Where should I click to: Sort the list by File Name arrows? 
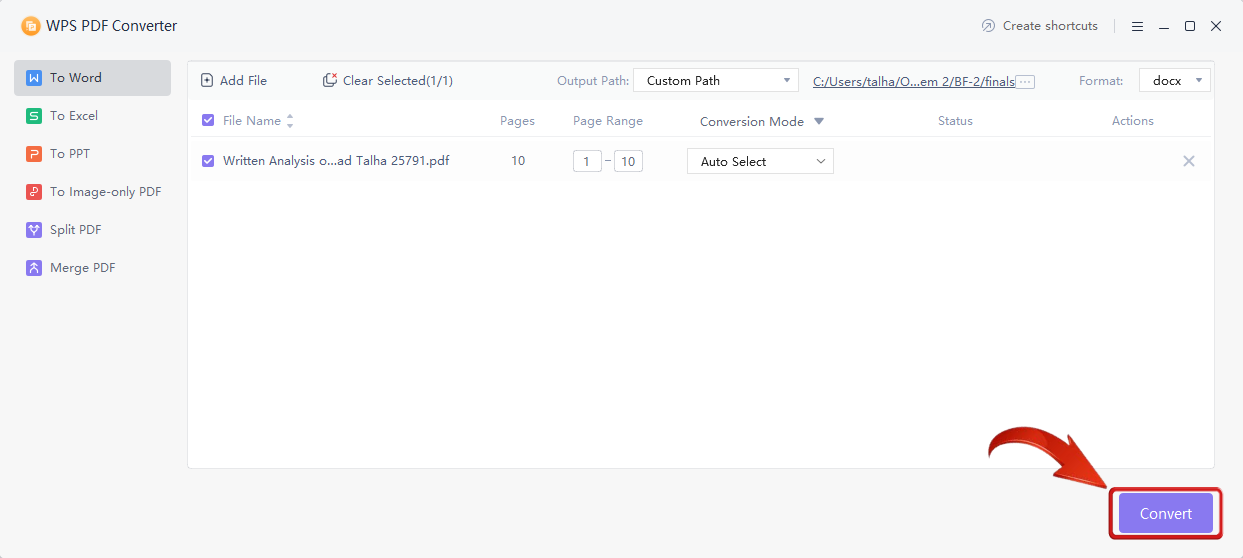(290, 121)
